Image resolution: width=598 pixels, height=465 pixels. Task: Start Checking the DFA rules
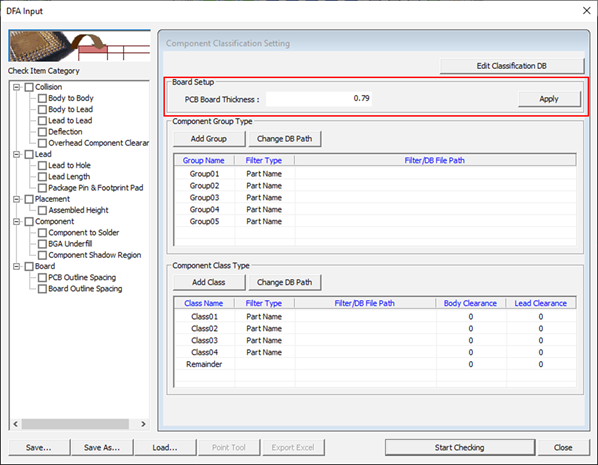(460, 447)
